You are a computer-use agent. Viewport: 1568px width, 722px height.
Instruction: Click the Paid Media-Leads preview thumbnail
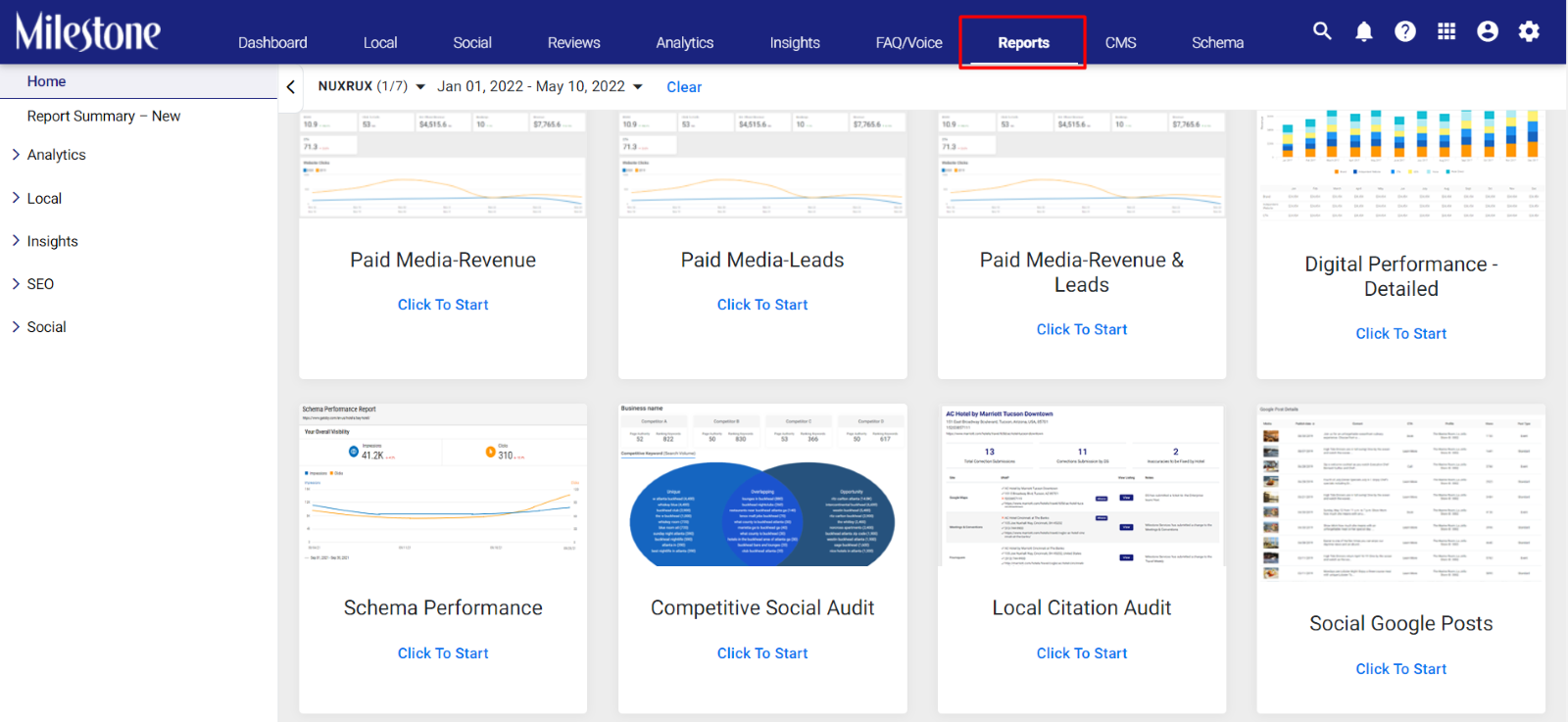762,165
